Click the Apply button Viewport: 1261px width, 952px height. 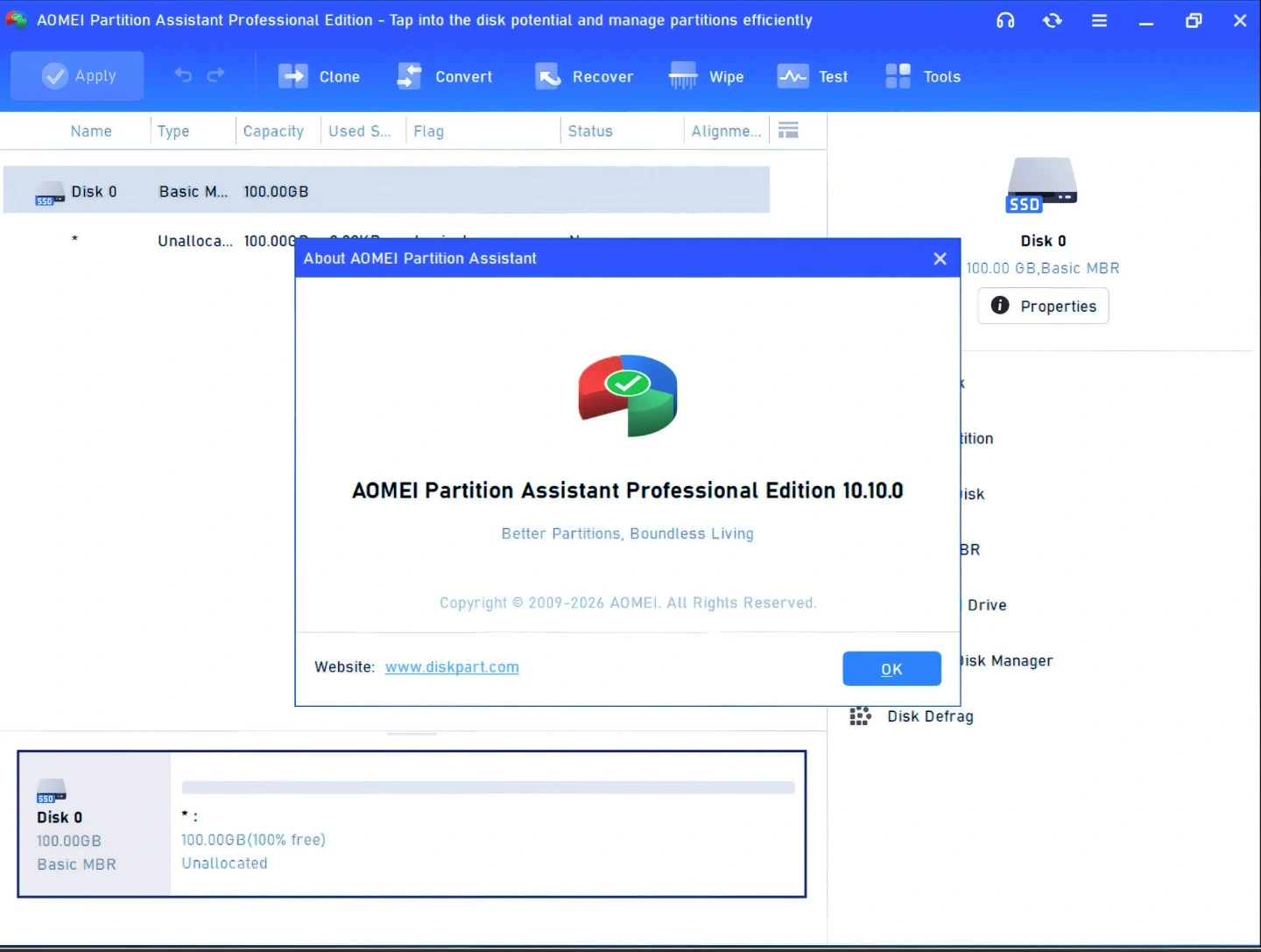(78, 76)
